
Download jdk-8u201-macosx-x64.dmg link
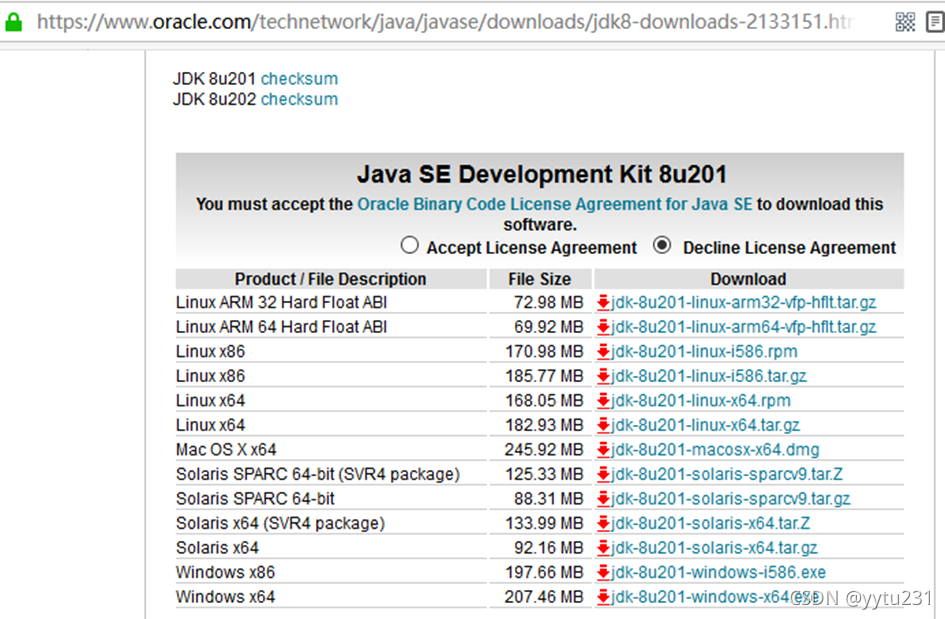point(715,450)
